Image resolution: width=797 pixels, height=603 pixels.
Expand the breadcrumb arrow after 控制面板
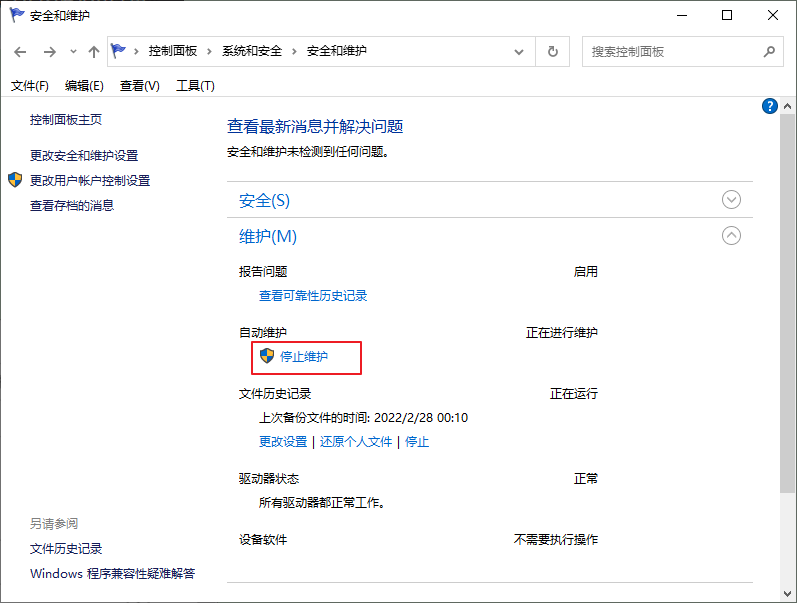coord(209,51)
